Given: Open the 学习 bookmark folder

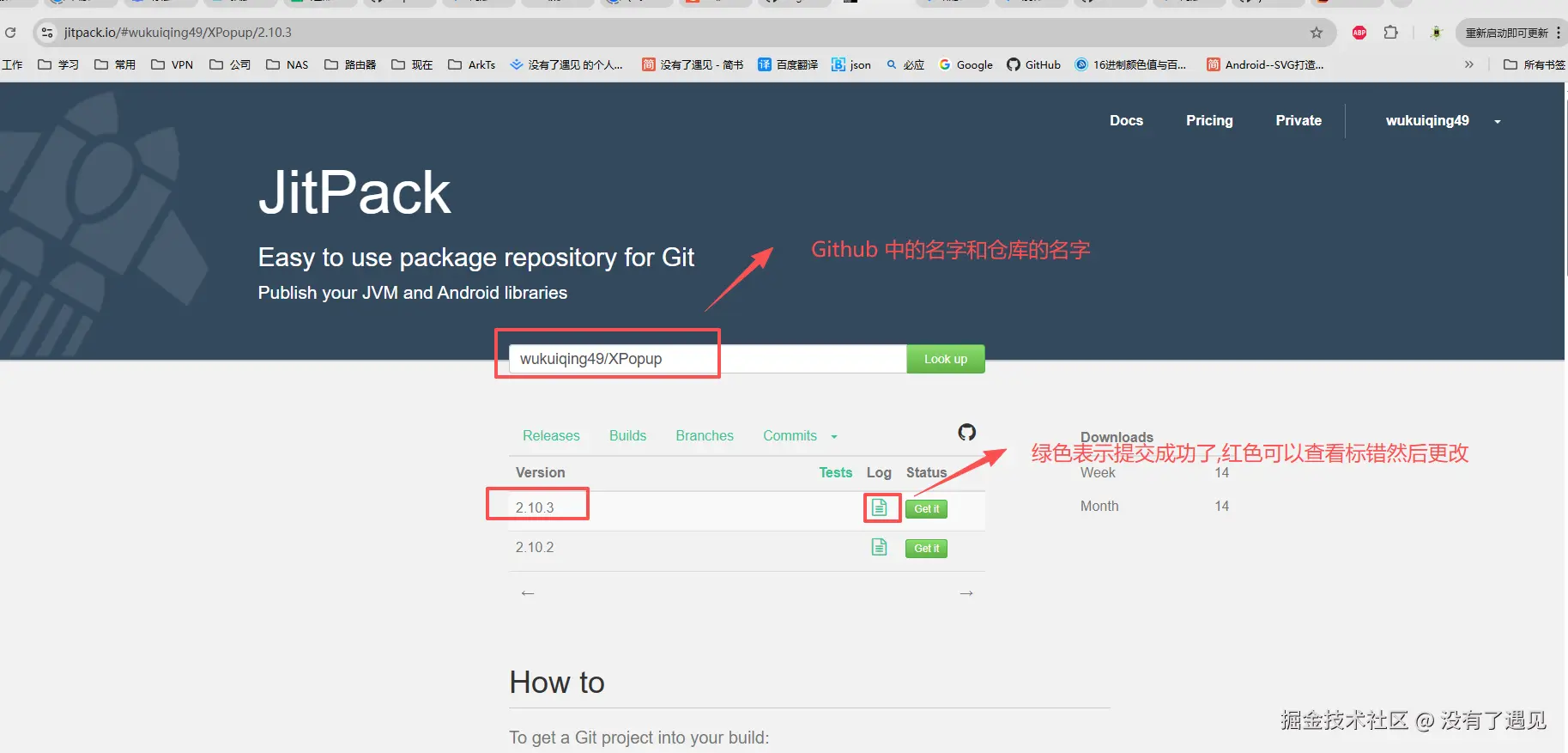Looking at the screenshot, I should pyautogui.click(x=58, y=64).
